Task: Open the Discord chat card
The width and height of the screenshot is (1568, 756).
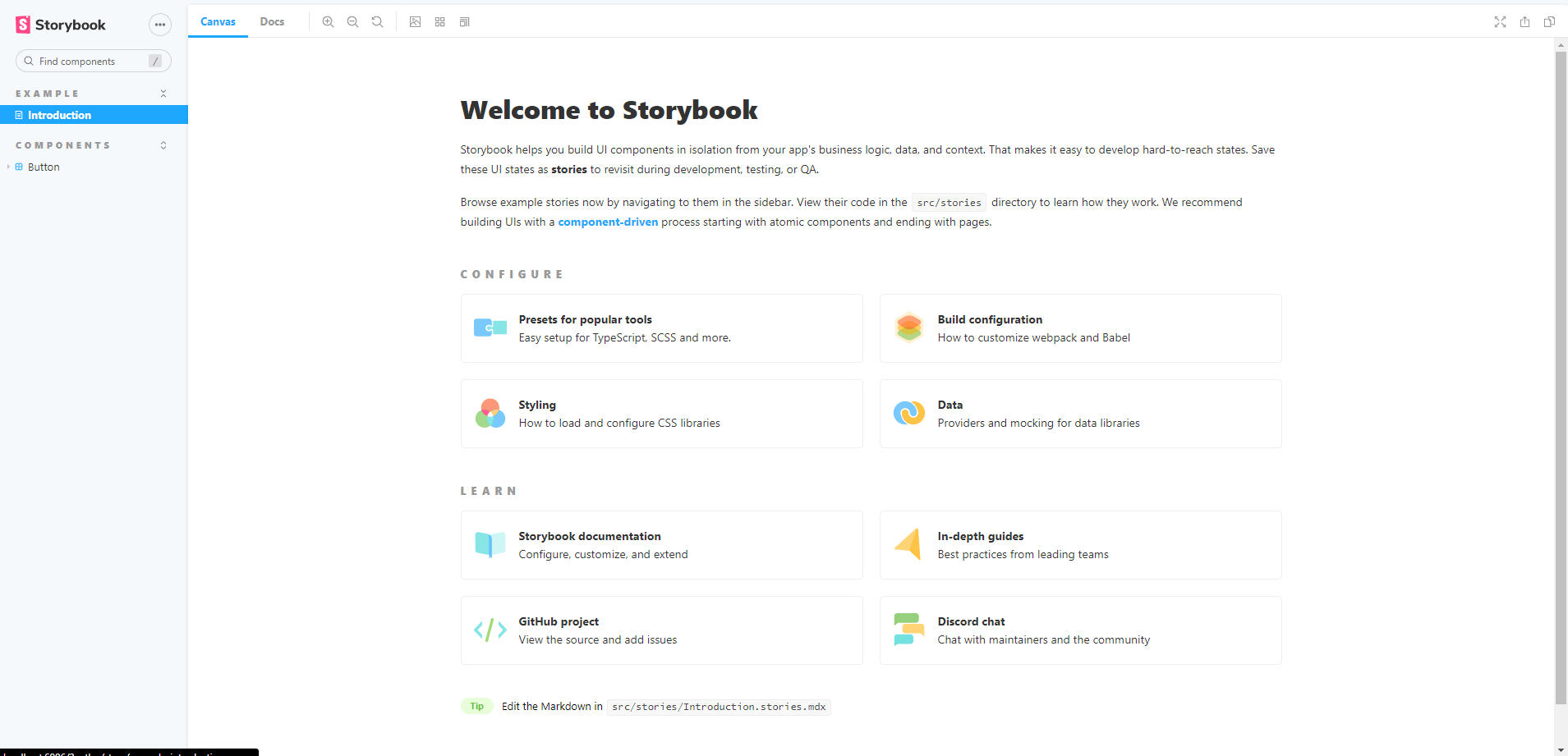Action: coord(1080,630)
